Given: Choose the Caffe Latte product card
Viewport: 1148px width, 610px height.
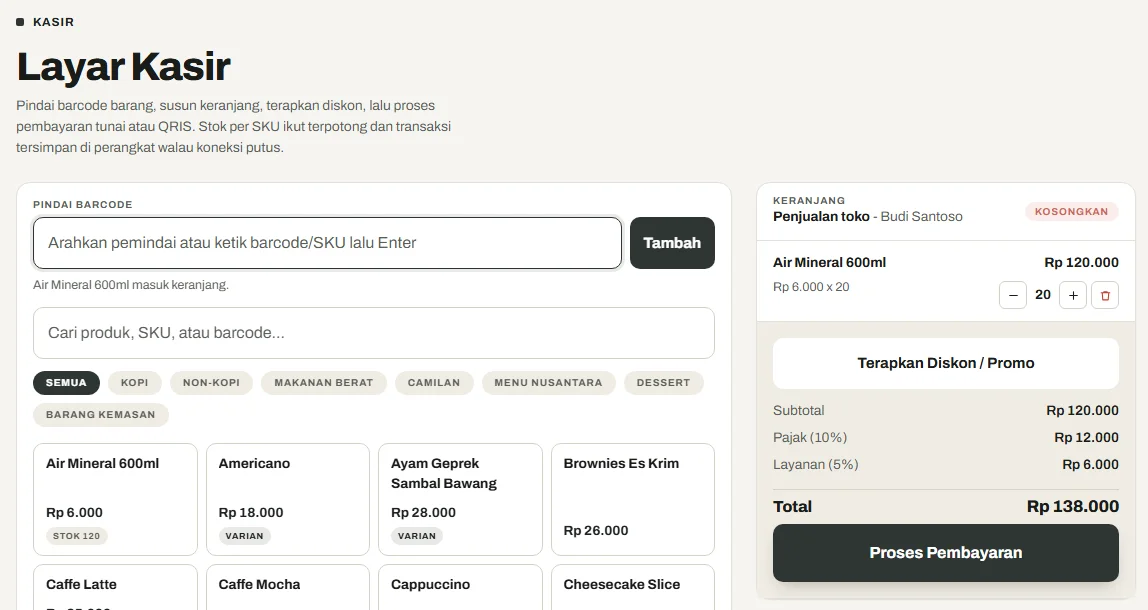Looking at the screenshot, I should tap(115, 587).
